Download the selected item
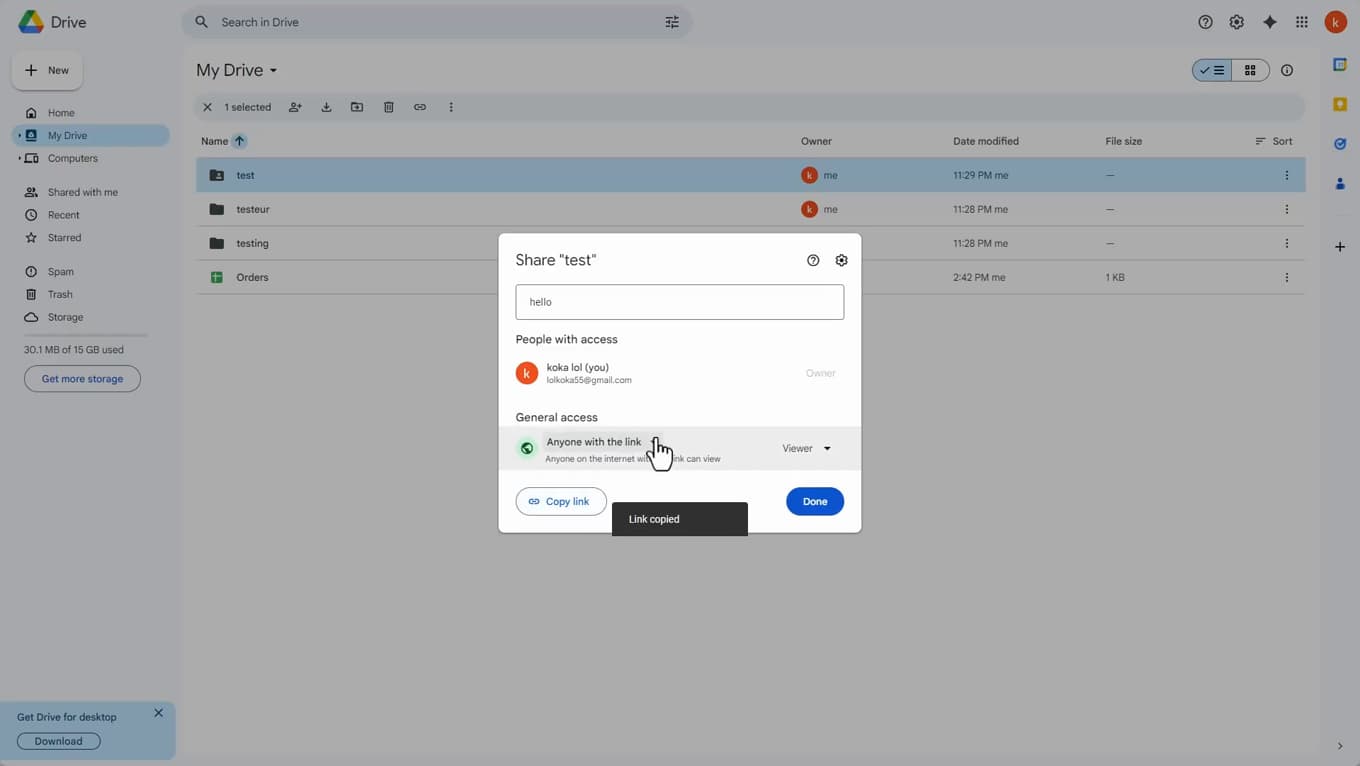The height and width of the screenshot is (766, 1360). click(326, 107)
